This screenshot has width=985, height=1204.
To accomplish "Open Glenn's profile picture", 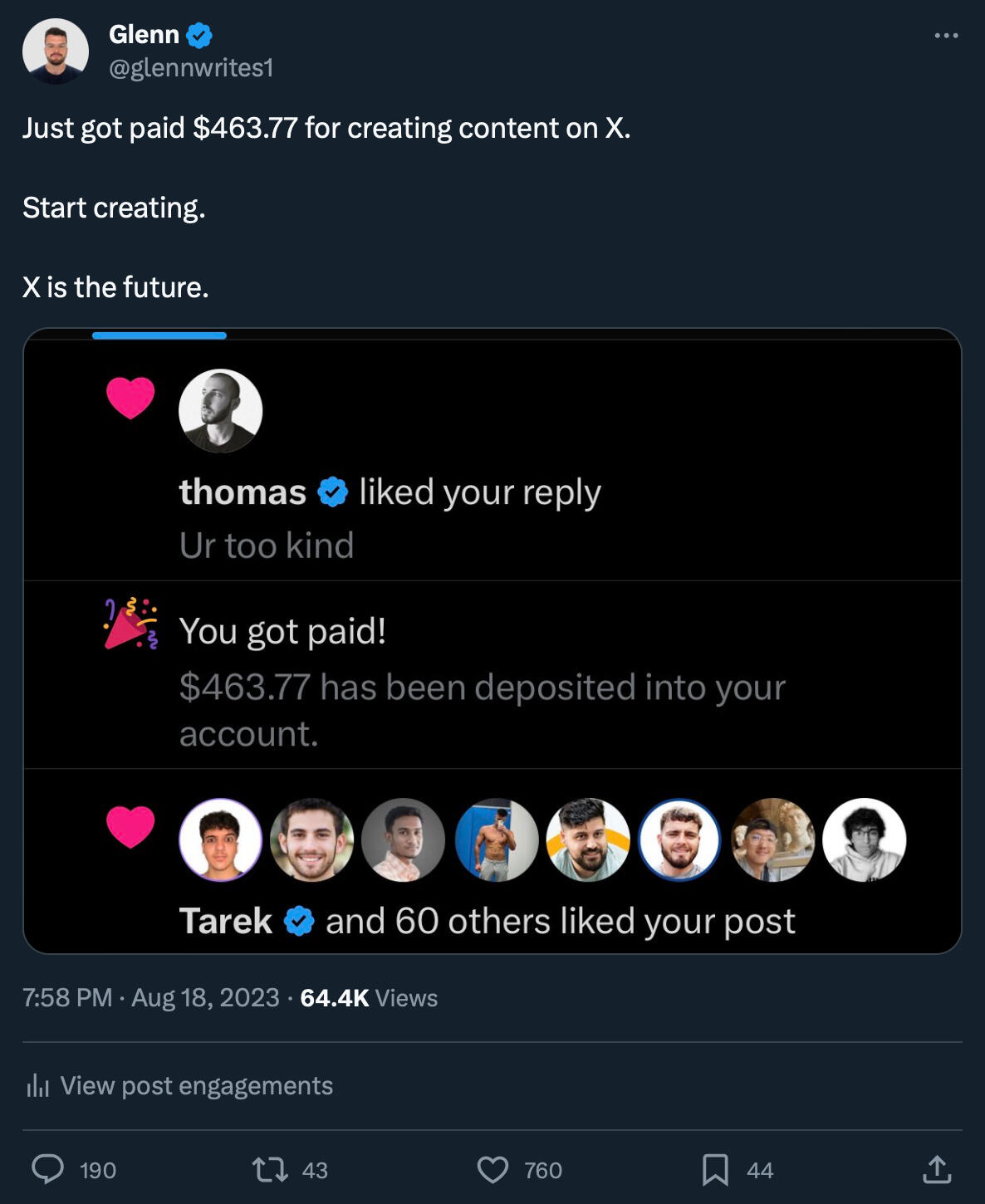I will (x=56, y=51).
